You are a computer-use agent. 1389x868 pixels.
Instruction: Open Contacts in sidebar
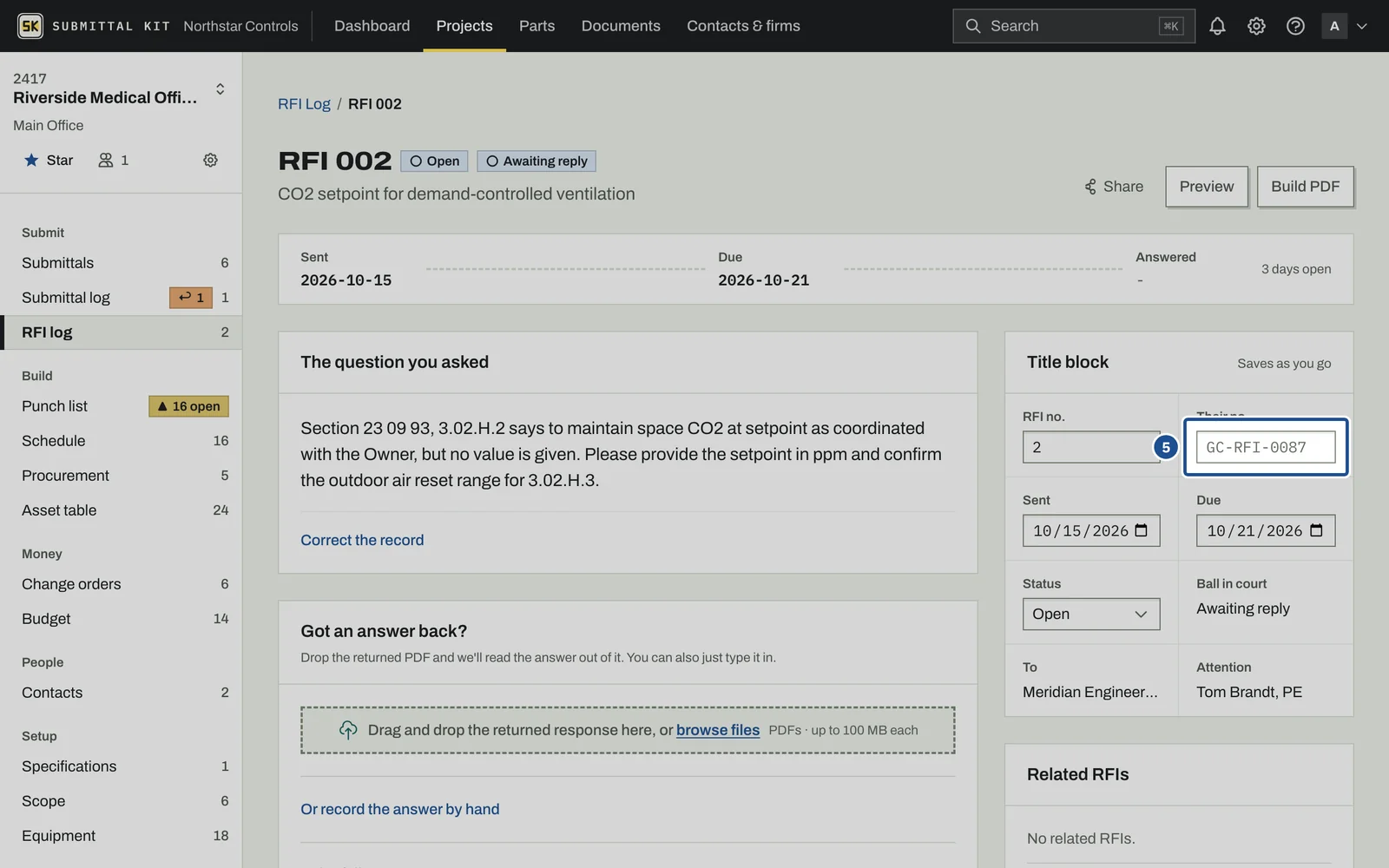point(122,693)
